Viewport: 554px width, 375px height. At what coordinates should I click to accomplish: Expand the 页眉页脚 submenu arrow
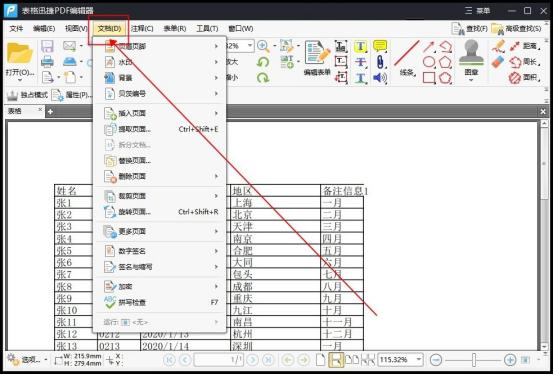click(x=216, y=46)
